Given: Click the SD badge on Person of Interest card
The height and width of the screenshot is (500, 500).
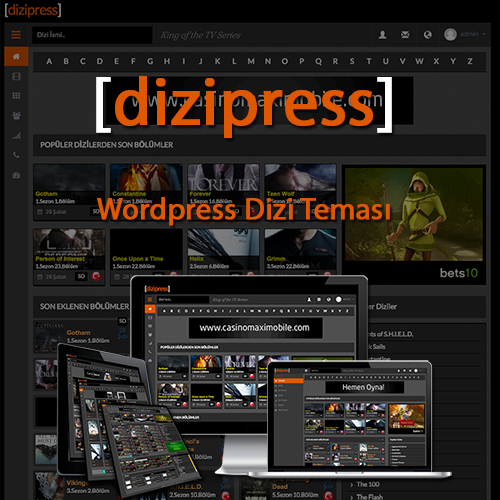Looking at the screenshot, I should (81, 276).
